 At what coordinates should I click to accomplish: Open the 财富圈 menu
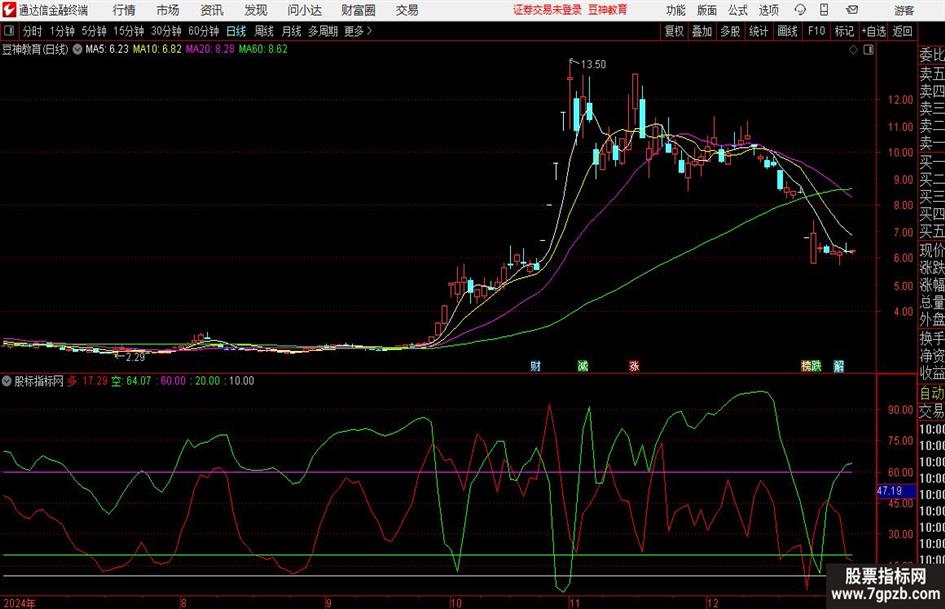[x=358, y=10]
